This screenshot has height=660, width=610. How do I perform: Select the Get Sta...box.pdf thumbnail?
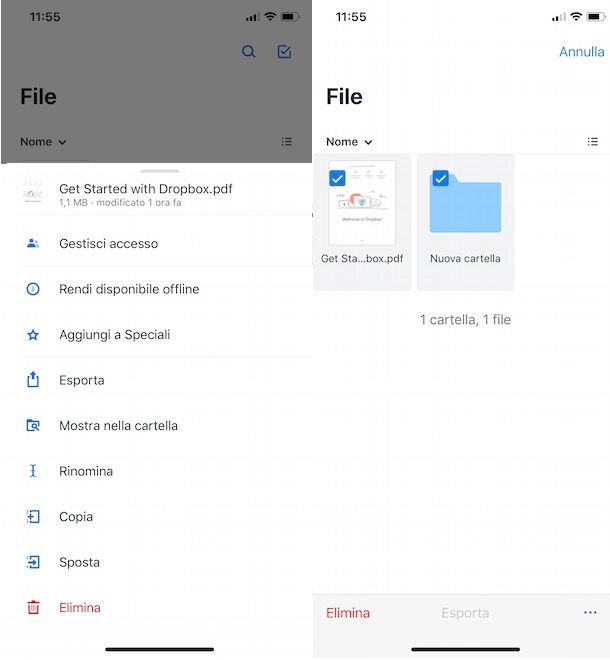pyautogui.click(x=362, y=202)
